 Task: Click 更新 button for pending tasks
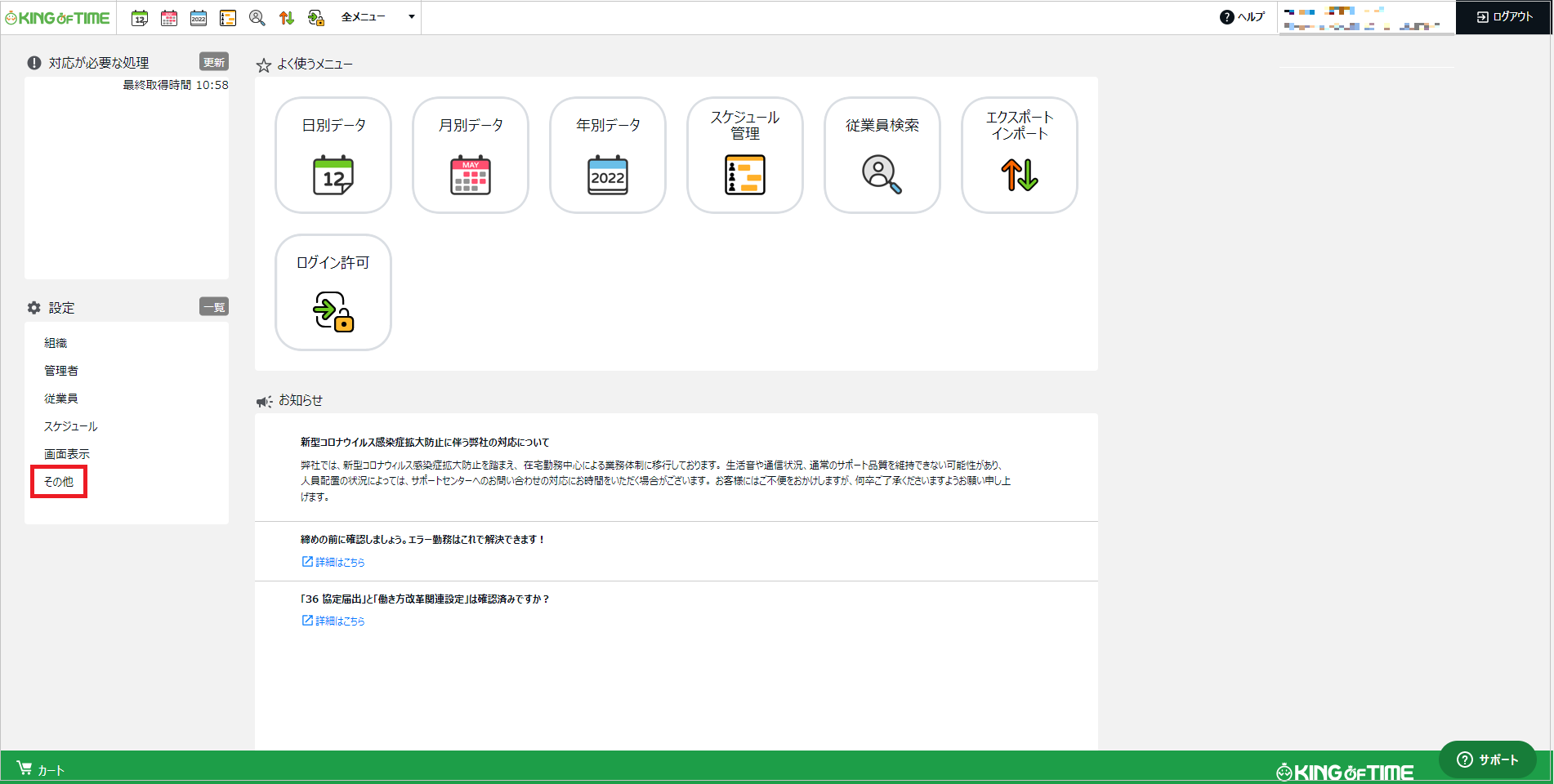pyautogui.click(x=214, y=62)
